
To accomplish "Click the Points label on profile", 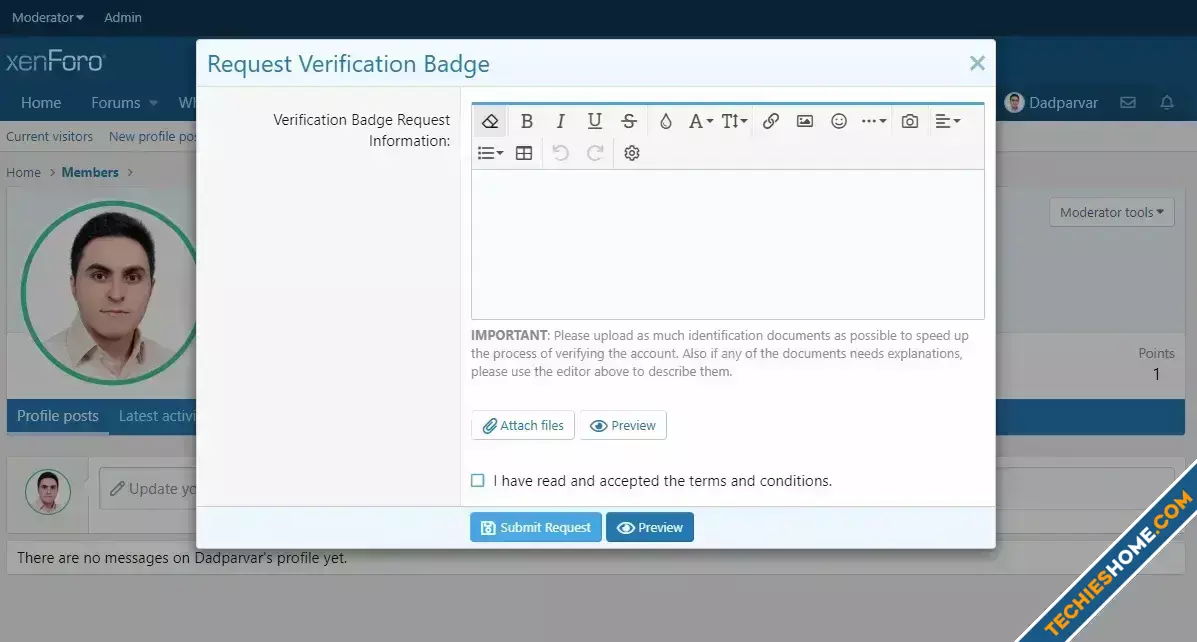I will (x=1157, y=353).
